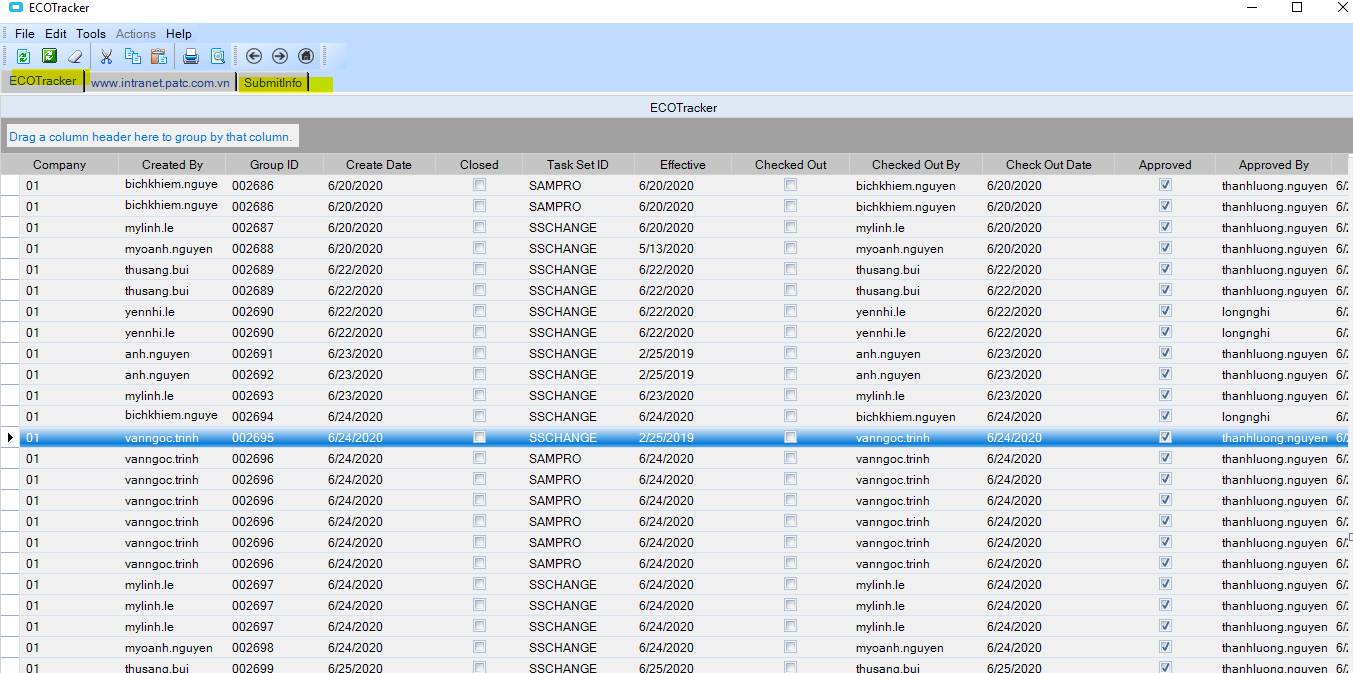Click the clipboard Paste icon
This screenshot has width=1353, height=673.
pyautogui.click(x=159, y=56)
